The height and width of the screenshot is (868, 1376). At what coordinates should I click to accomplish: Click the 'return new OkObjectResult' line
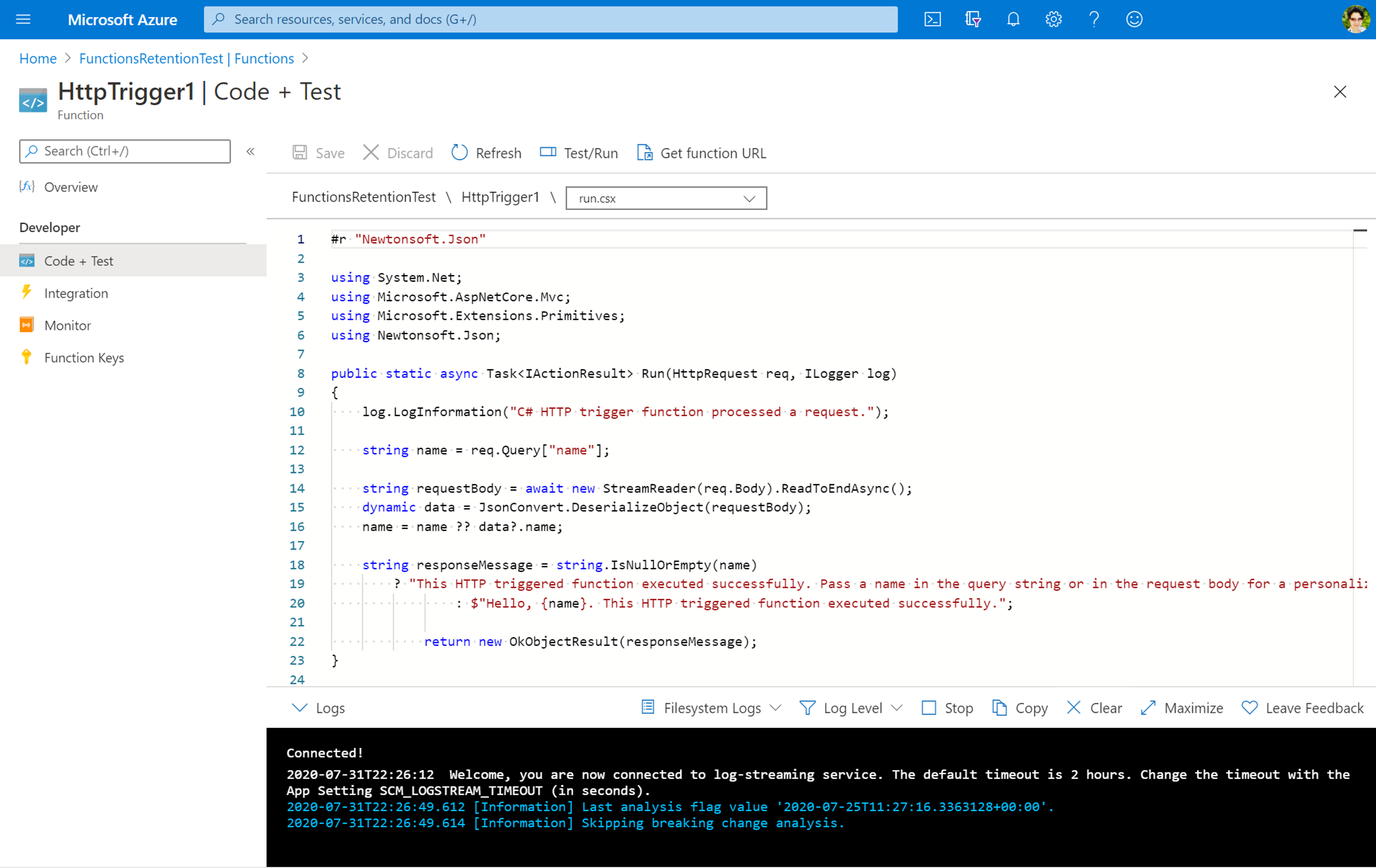(x=590, y=641)
